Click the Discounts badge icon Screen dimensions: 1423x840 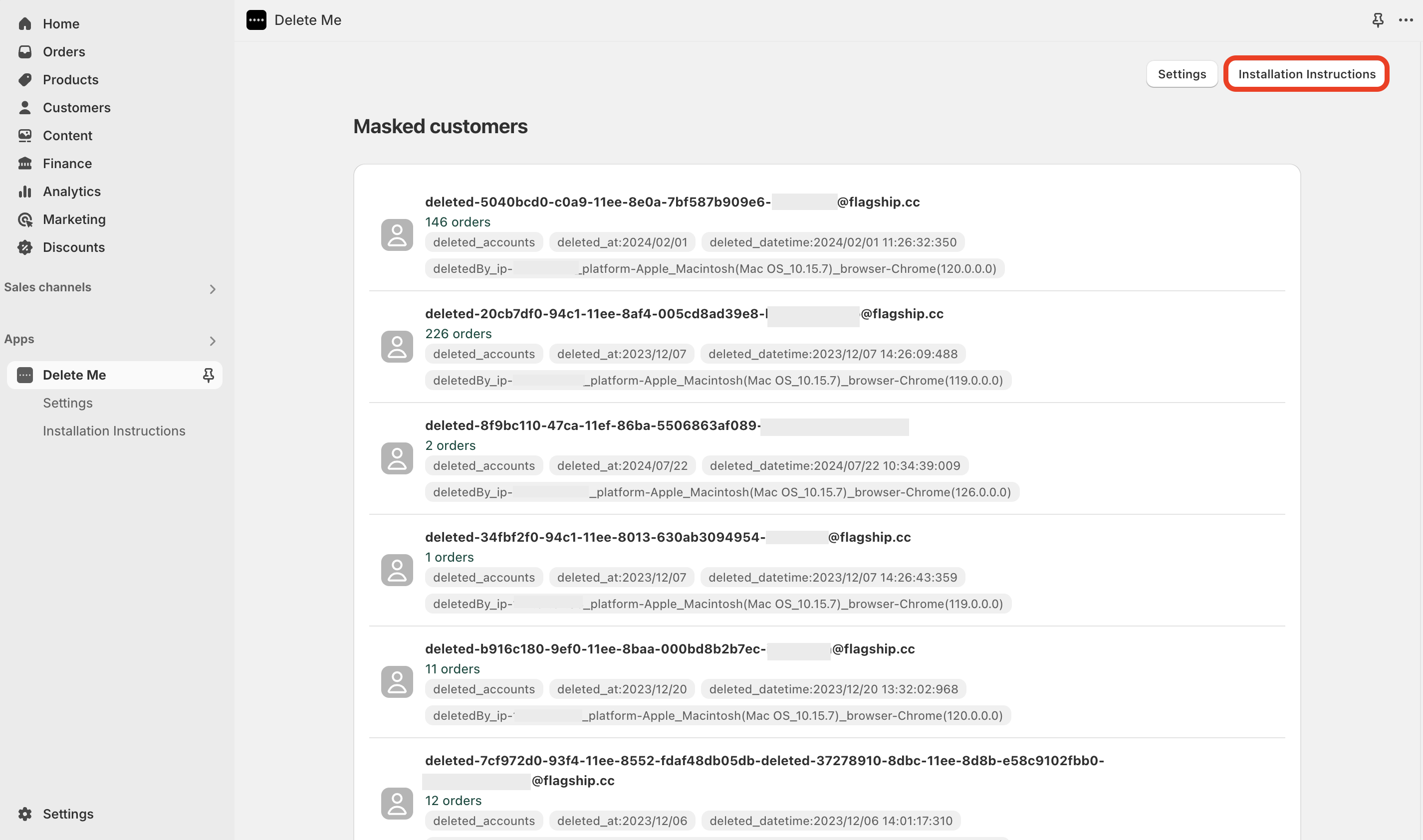tap(25, 247)
